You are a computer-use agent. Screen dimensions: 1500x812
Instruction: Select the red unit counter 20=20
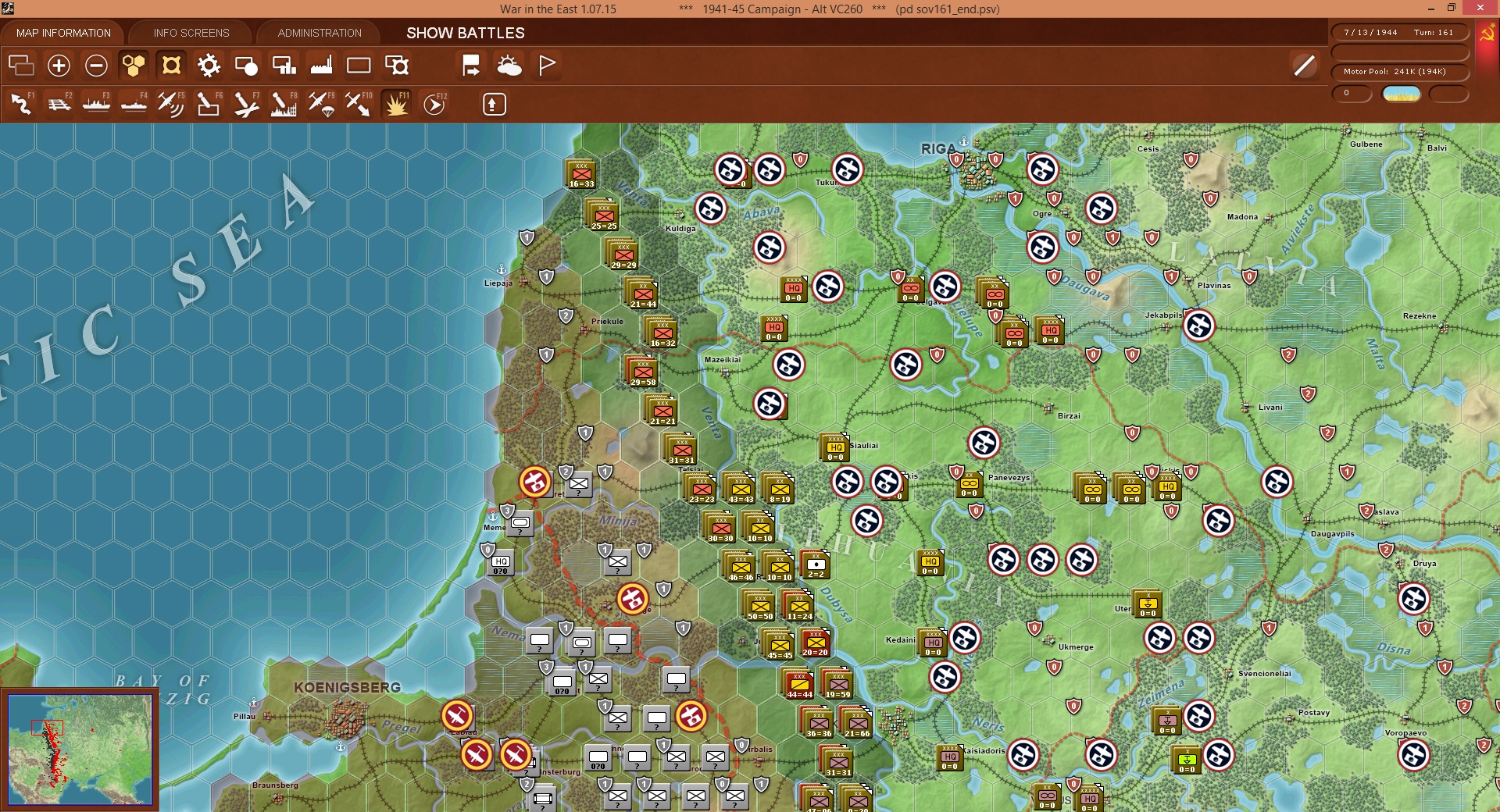point(815,643)
